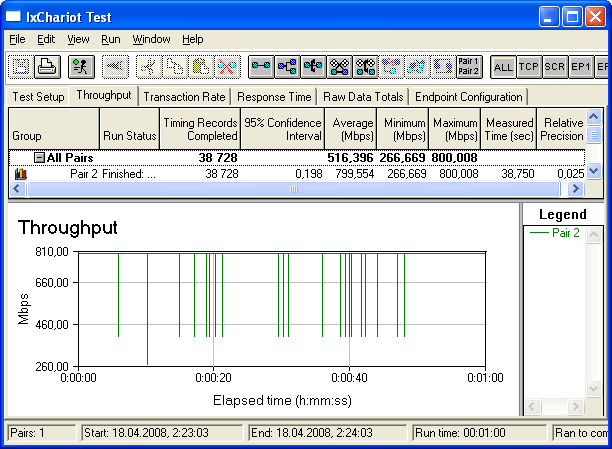Click the grayed Enable pairs icon
Viewport: 612px width, 449px height.
point(417,67)
